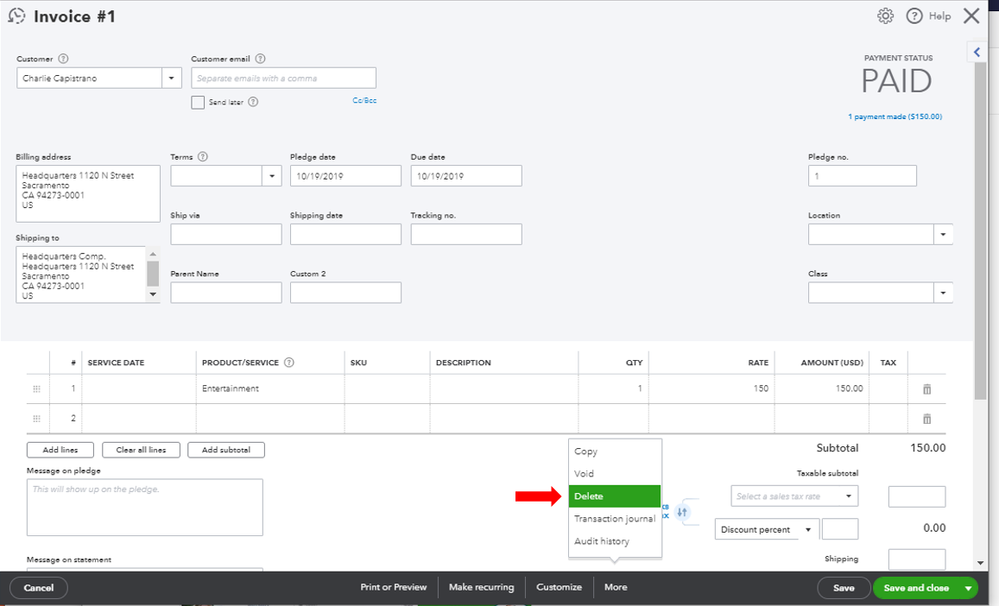Expand the side panel with the left chevron
The width and height of the screenshot is (999, 606).
click(977, 52)
